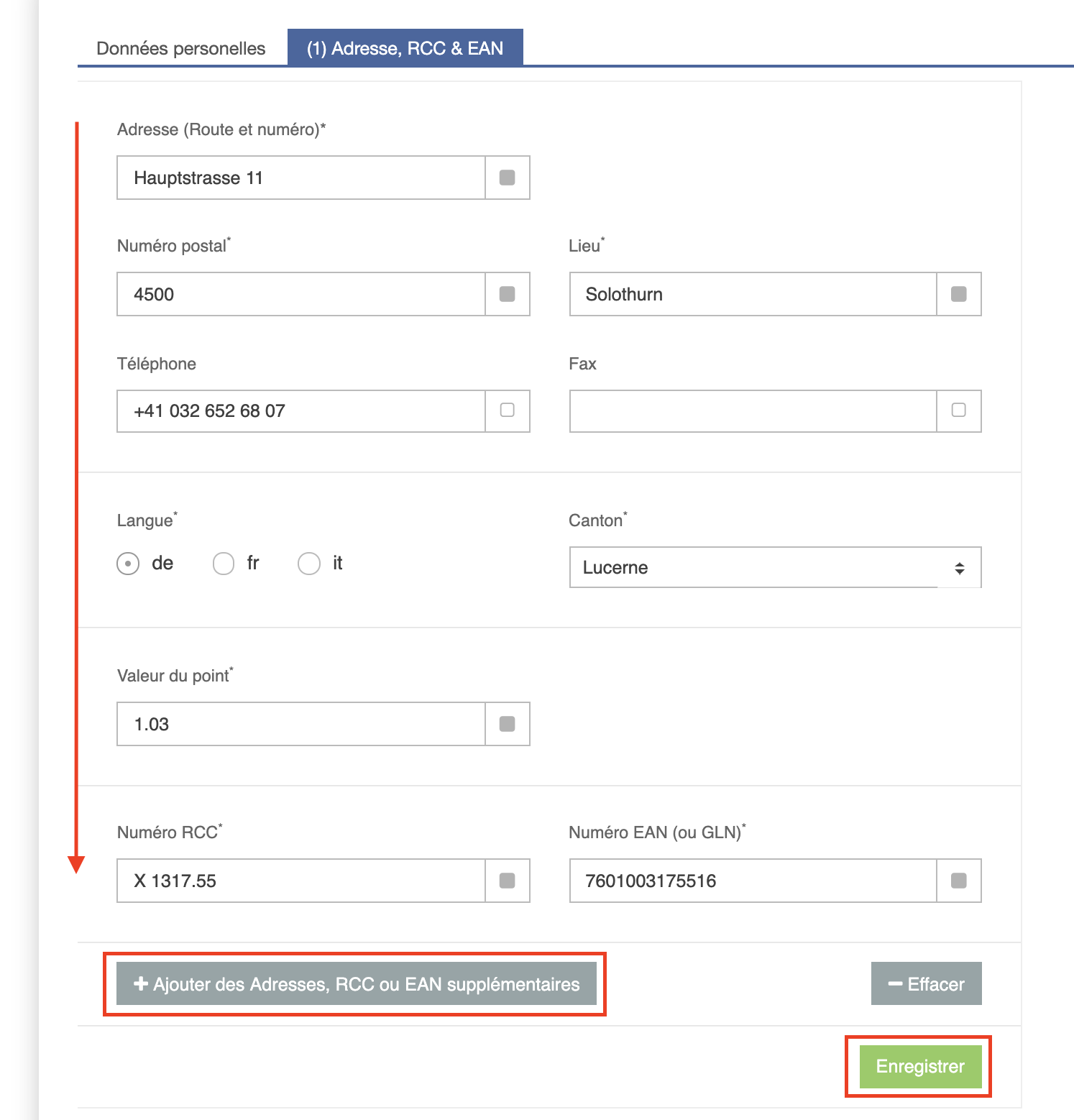Click the green Enregistrer button
The image size is (1074, 1120).
(920, 1066)
